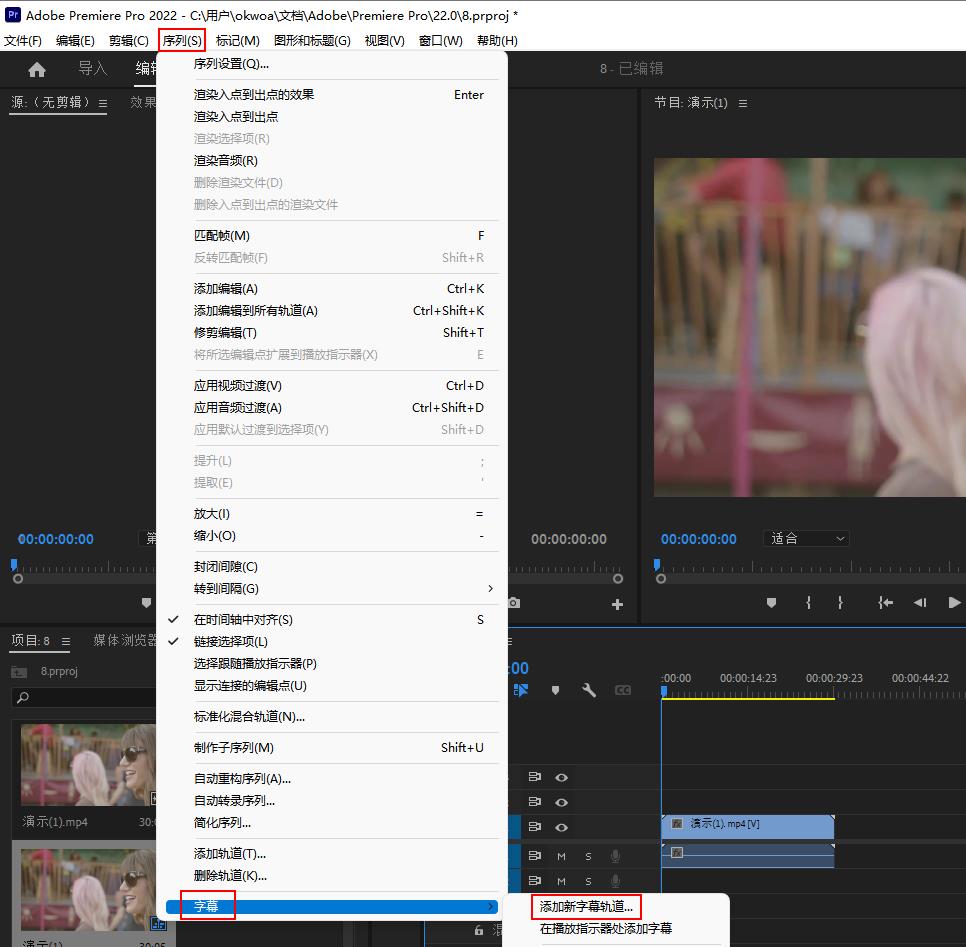Click the timeline display settings wrench icon
966x947 pixels.
click(x=589, y=690)
